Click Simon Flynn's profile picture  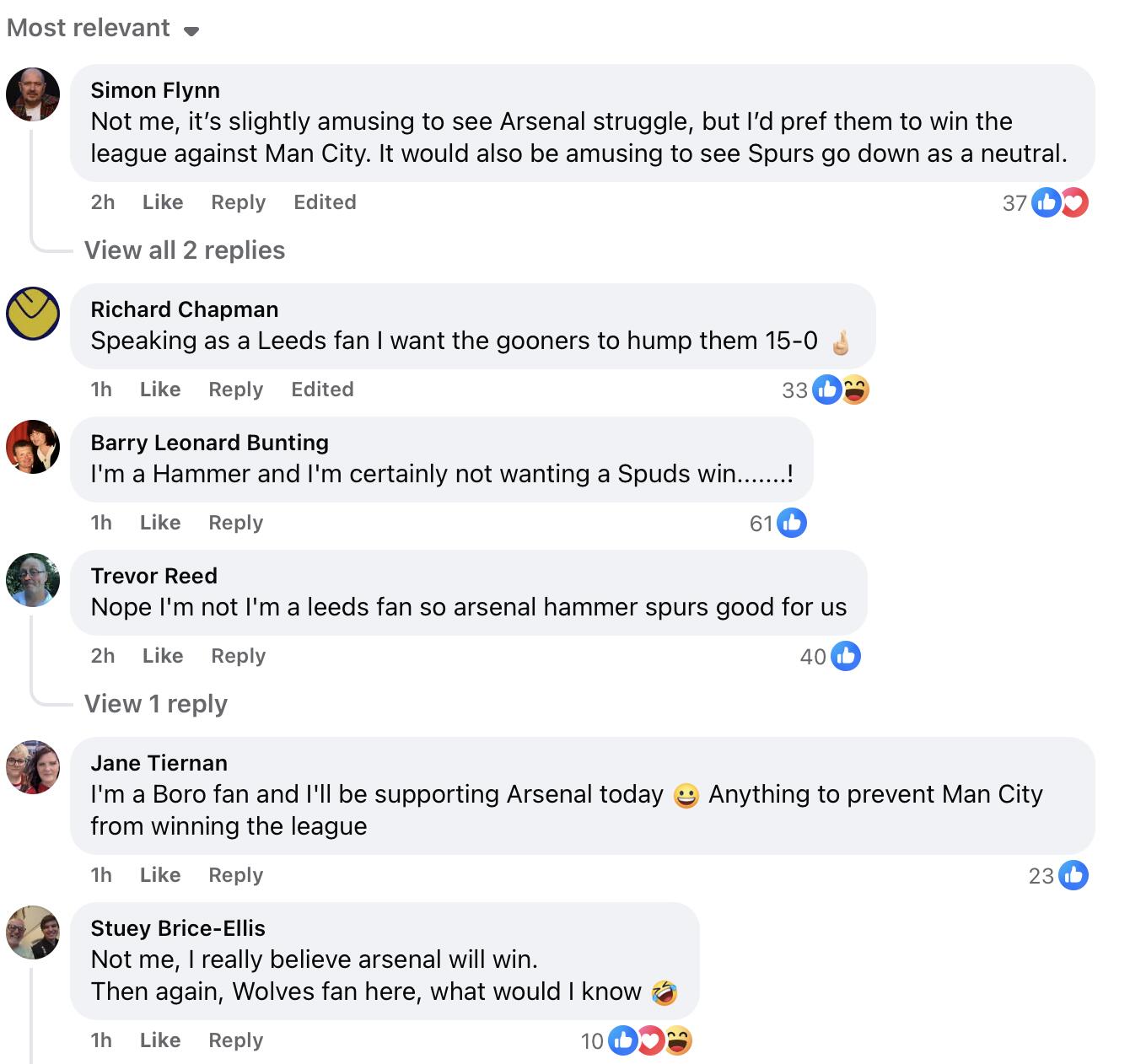tap(33, 94)
